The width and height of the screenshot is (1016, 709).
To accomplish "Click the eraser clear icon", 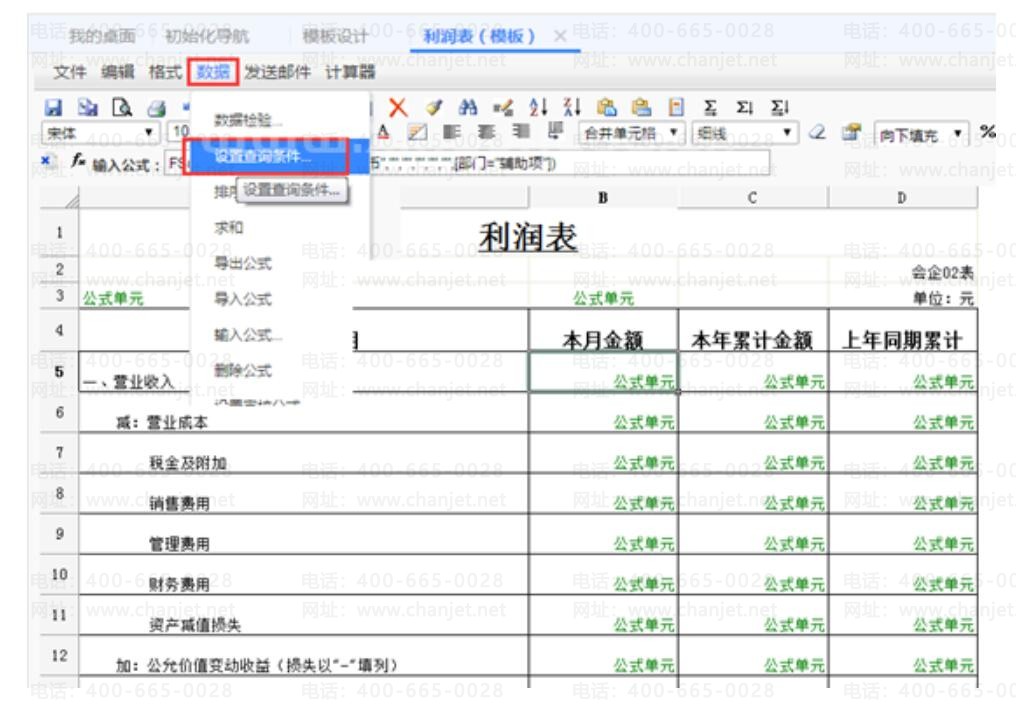I will 817,133.
